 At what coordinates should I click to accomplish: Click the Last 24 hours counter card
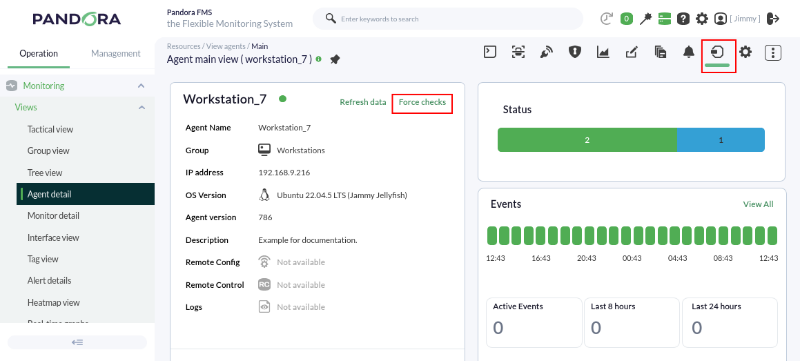tap(730, 322)
